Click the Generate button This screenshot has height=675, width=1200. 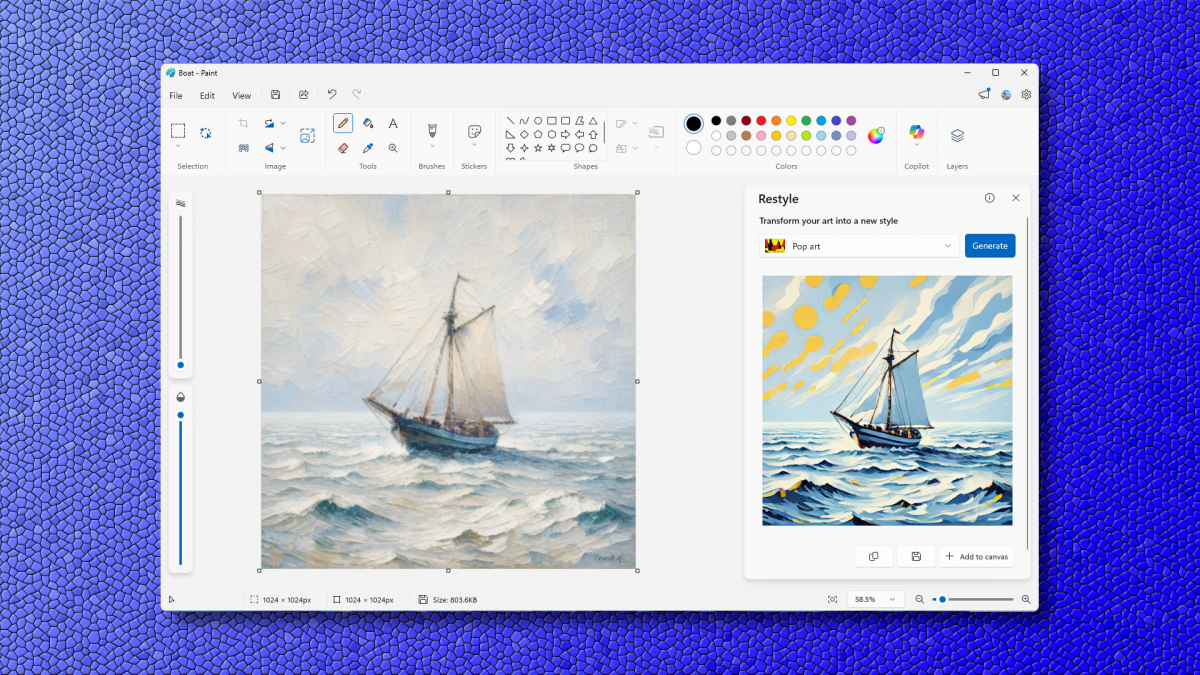coord(989,246)
